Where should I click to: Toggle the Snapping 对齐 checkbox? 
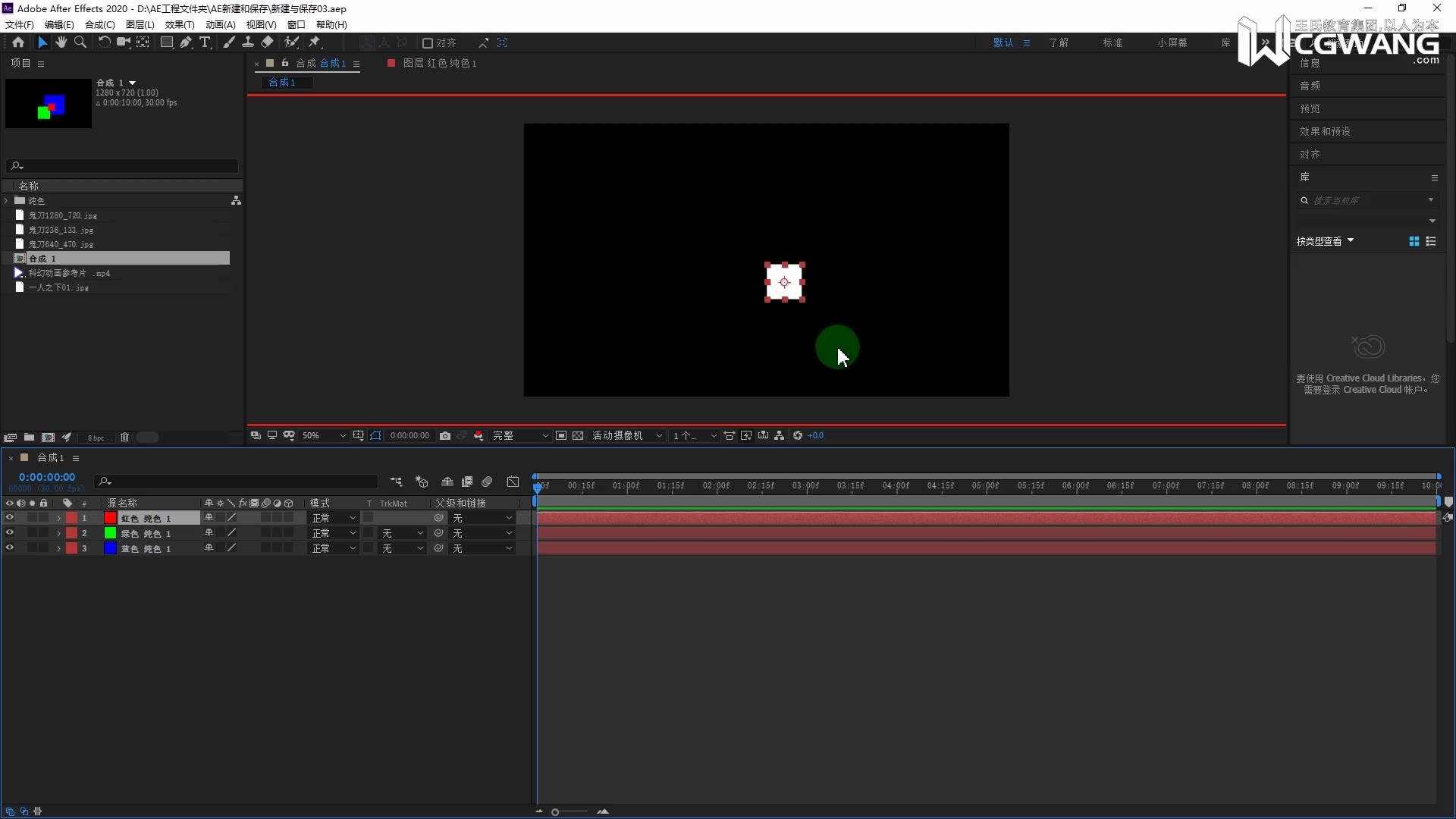coord(428,43)
